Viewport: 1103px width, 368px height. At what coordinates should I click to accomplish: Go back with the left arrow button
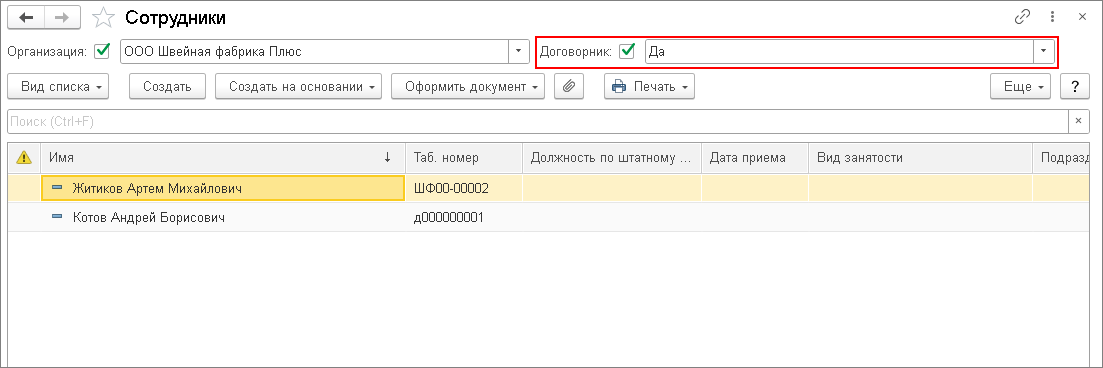[x=26, y=18]
